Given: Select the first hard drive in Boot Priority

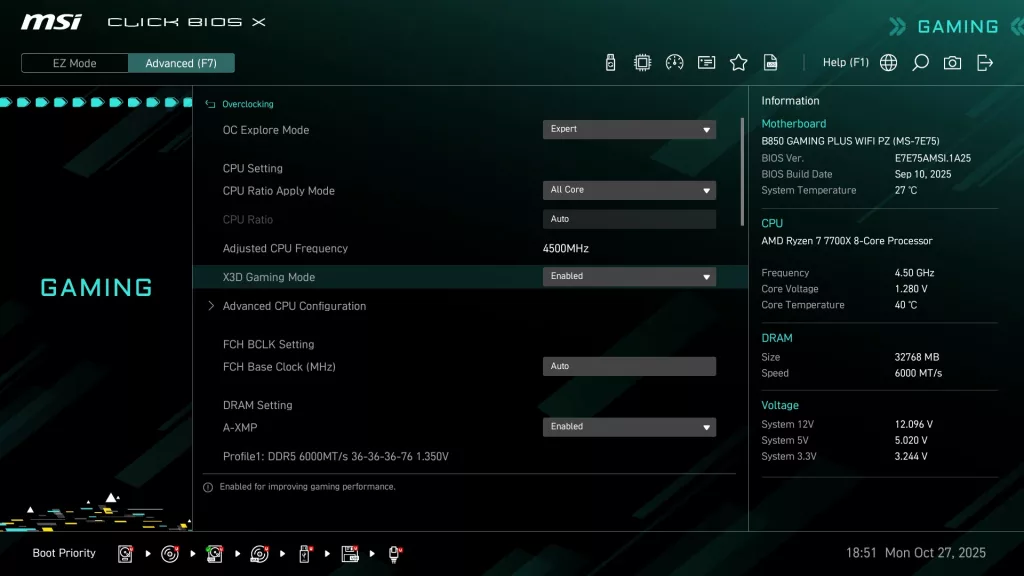Looking at the screenshot, I should coord(124,553).
